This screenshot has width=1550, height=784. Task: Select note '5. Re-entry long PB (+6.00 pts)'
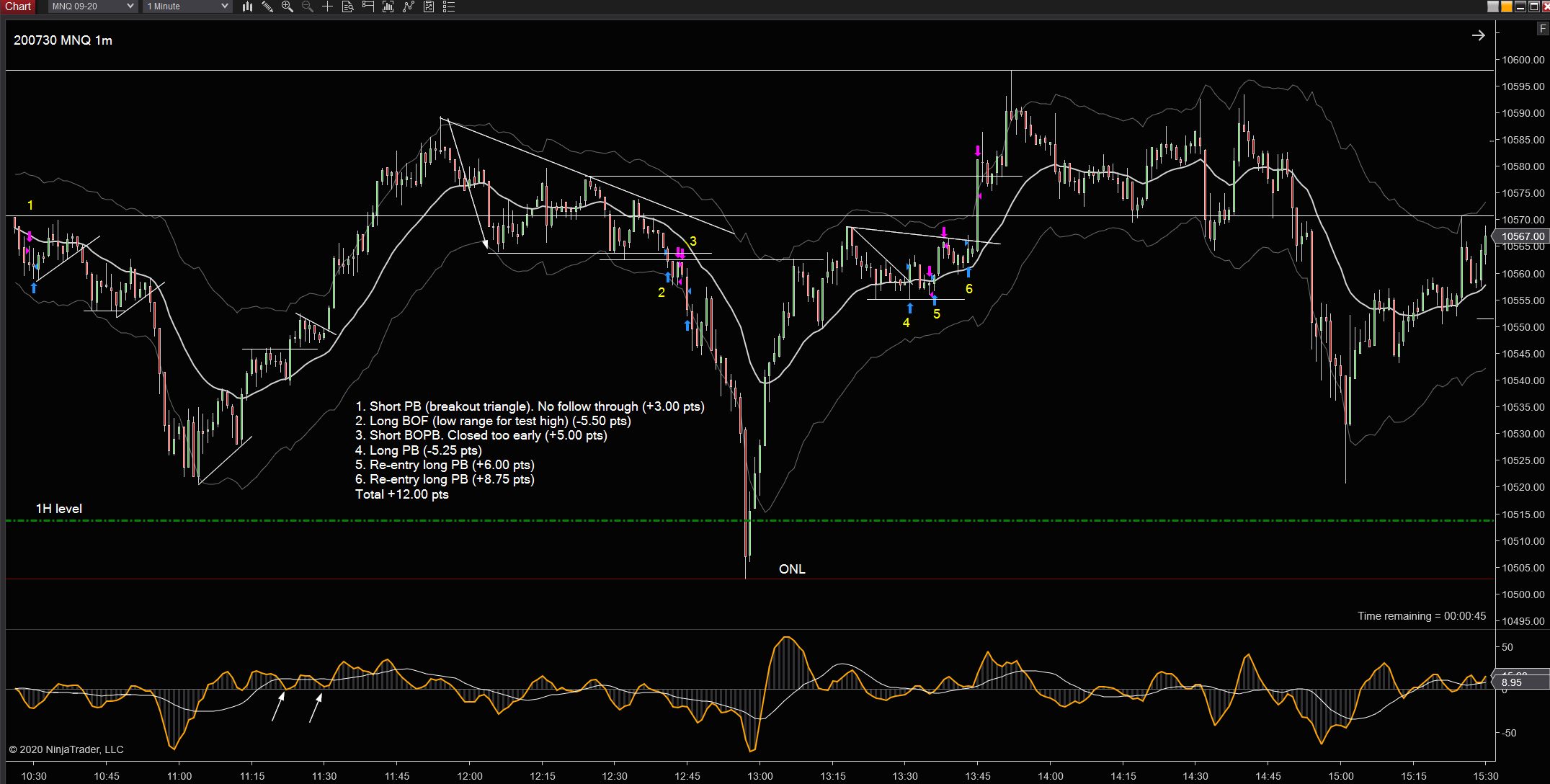click(445, 465)
